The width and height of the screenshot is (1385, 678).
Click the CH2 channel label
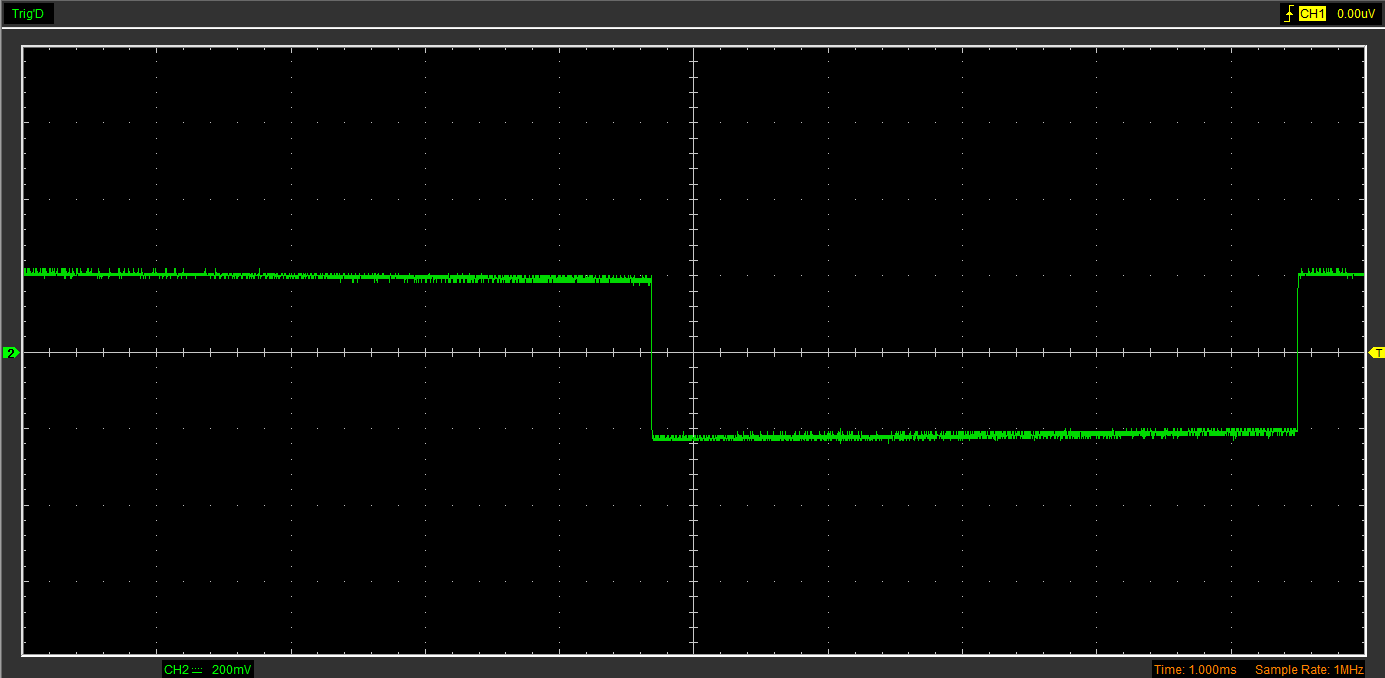point(175,669)
